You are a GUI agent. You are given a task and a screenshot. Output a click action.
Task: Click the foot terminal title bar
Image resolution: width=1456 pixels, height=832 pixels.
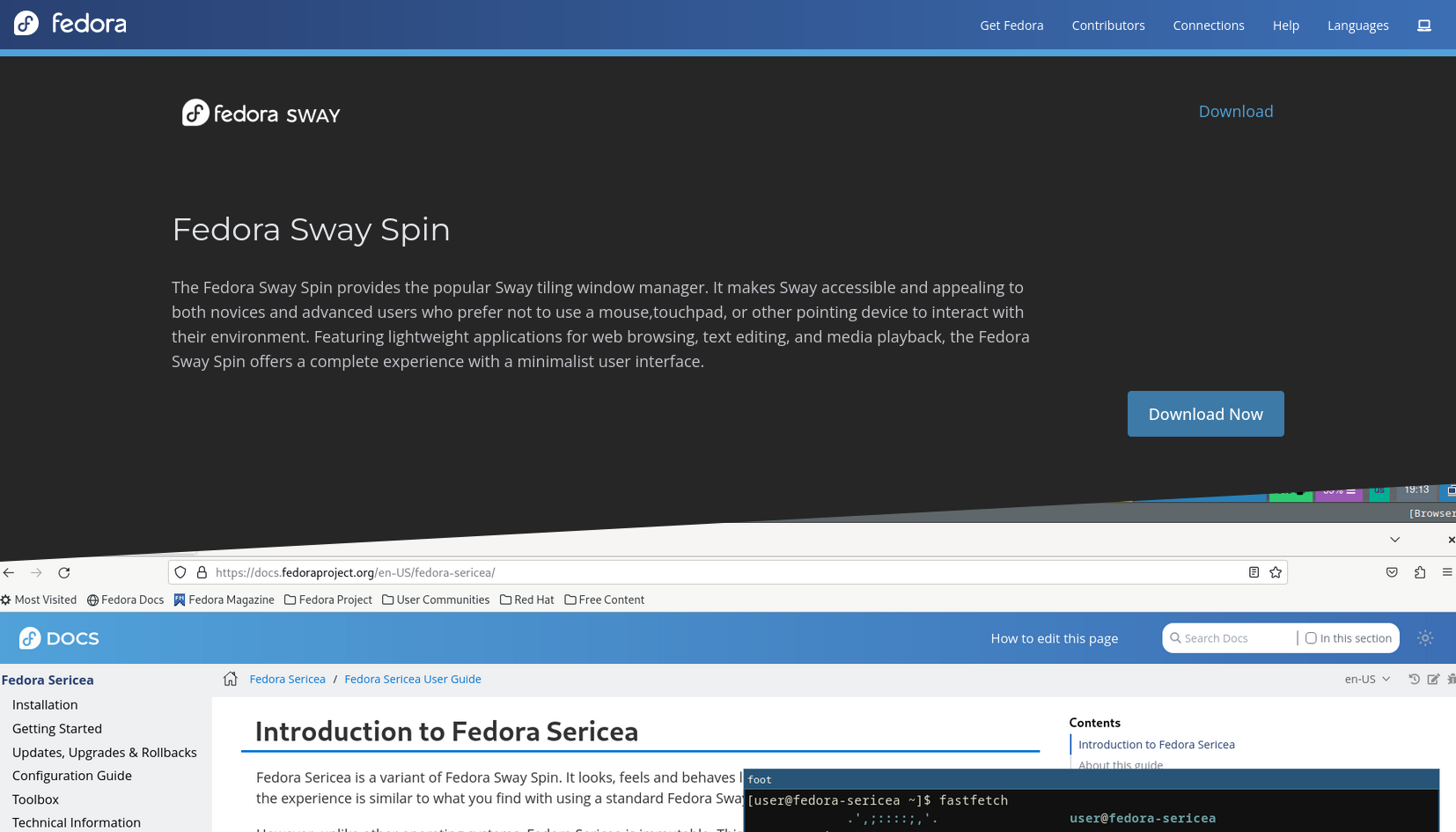pos(1091,779)
